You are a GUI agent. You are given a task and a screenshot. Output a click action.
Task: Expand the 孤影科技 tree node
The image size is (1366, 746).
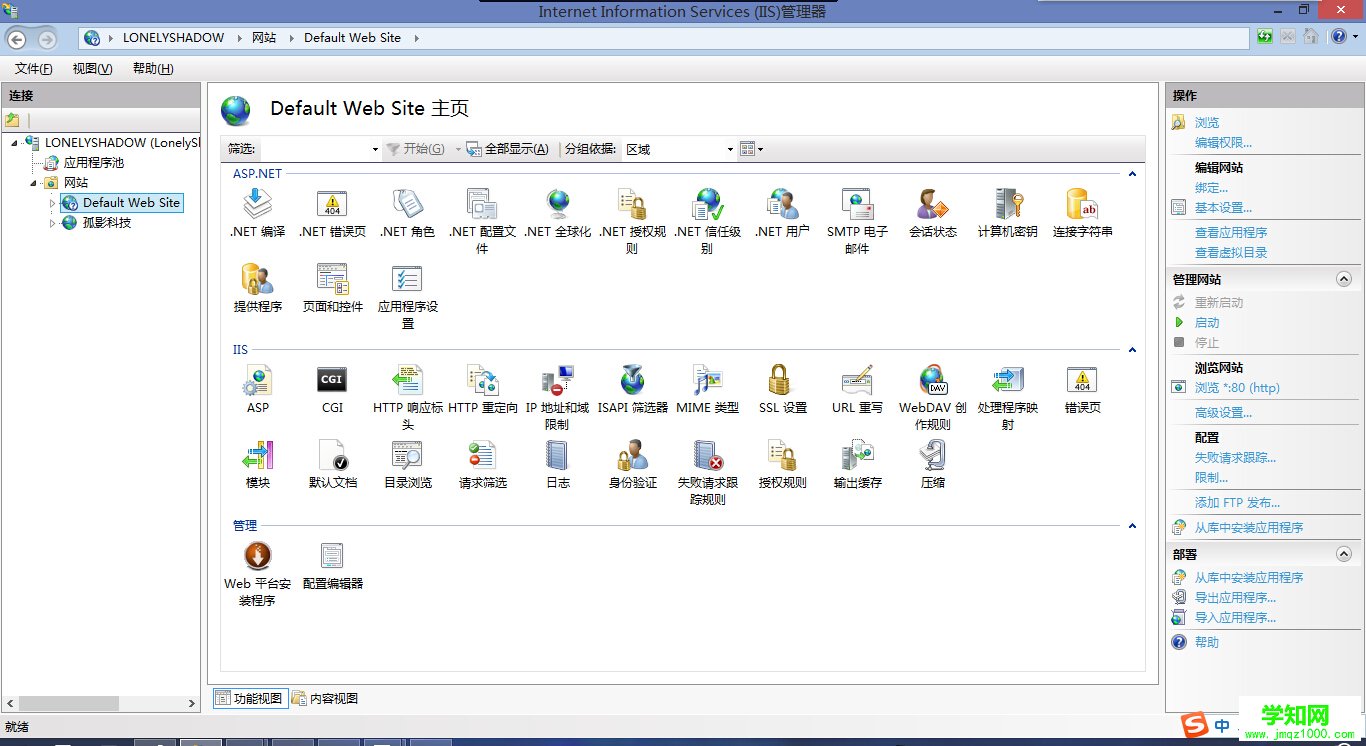tap(53, 223)
